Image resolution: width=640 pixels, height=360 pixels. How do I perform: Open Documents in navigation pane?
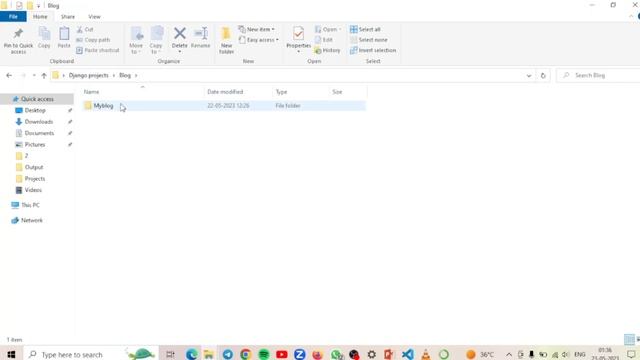point(39,133)
